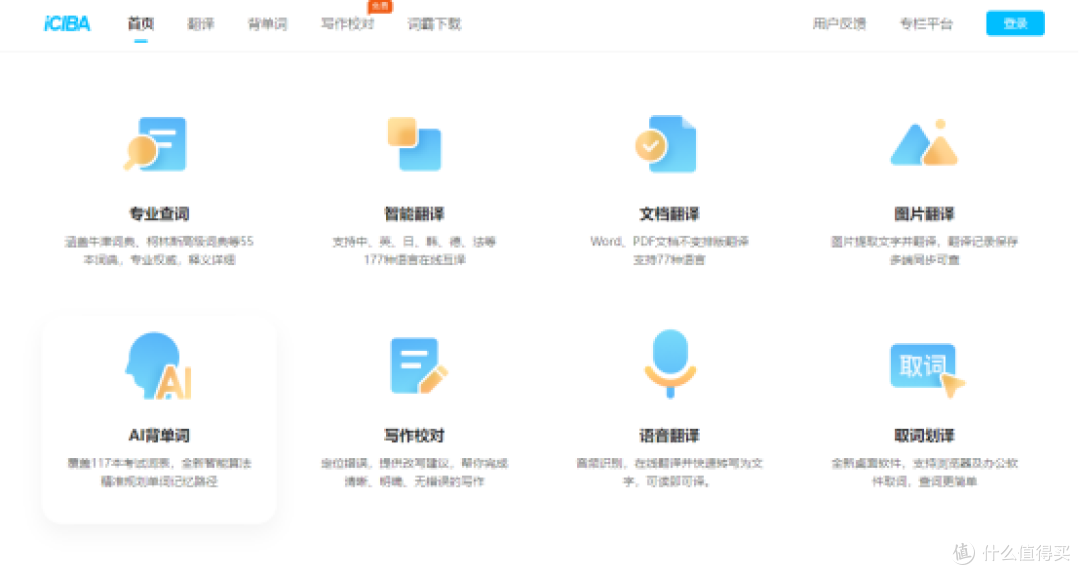Open the 文档翻译 document checkmark icon
Image resolution: width=1080 pixels, height=575 pixels.
(x=665, y=144)
